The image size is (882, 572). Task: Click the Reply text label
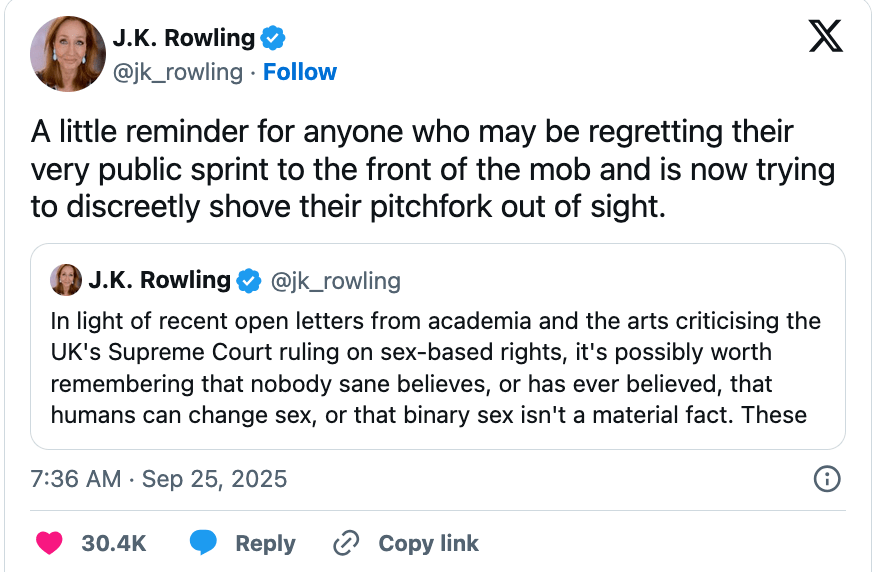point(265,543)
